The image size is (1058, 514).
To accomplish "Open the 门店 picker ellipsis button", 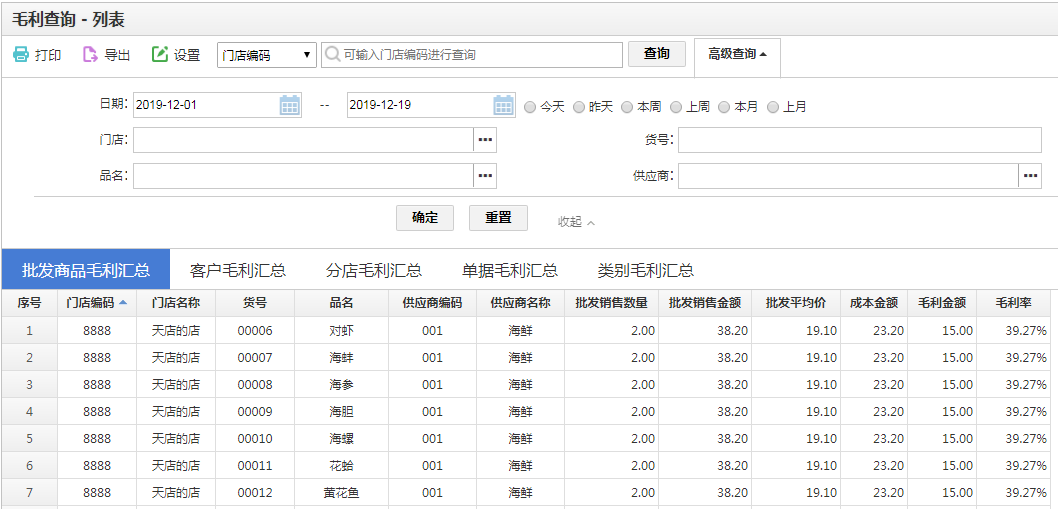I will (x=485, y=140).
